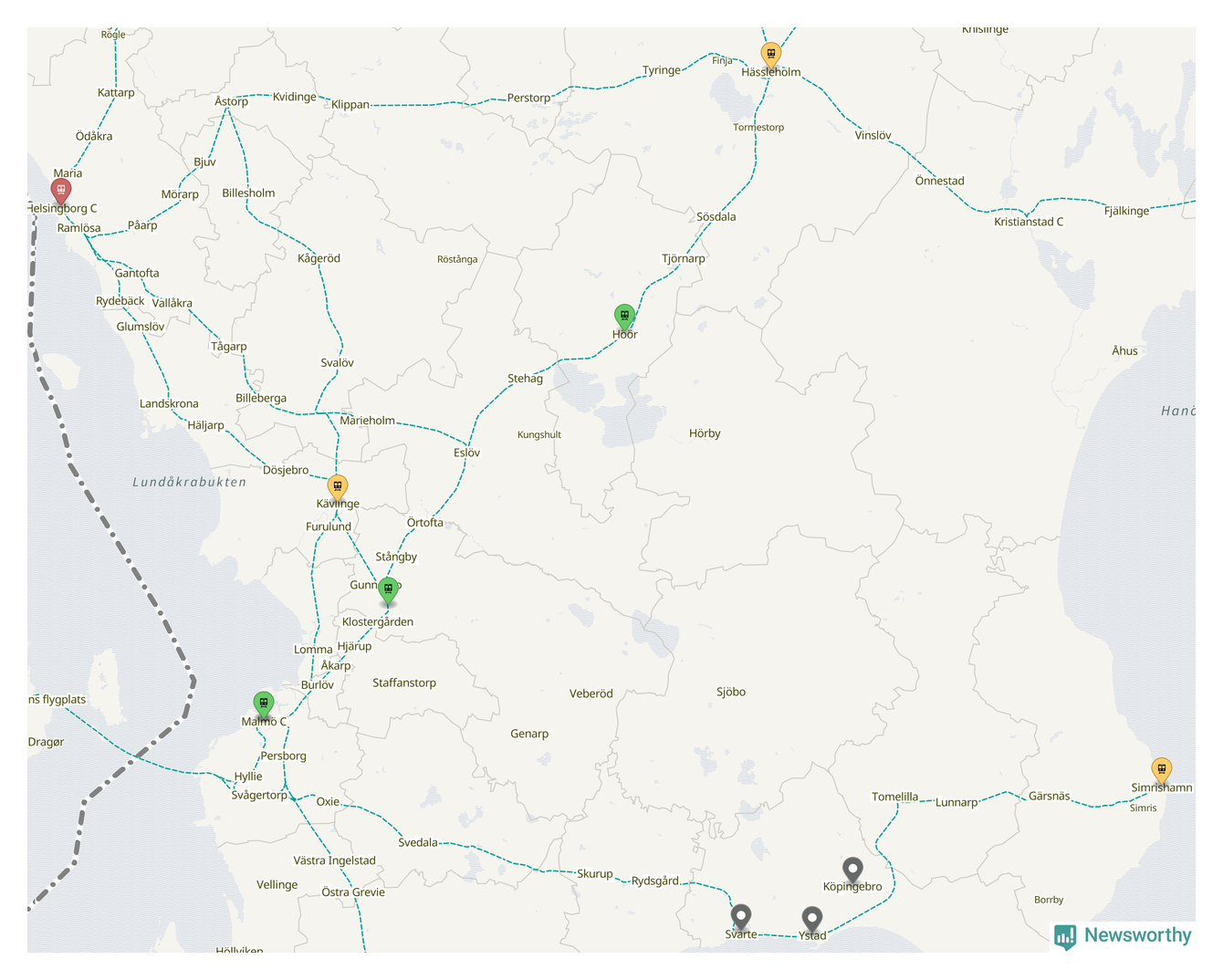This screenshot has height=980, width=1223.
Task: Select the Ramlösa label
Action: coord(79,228)
